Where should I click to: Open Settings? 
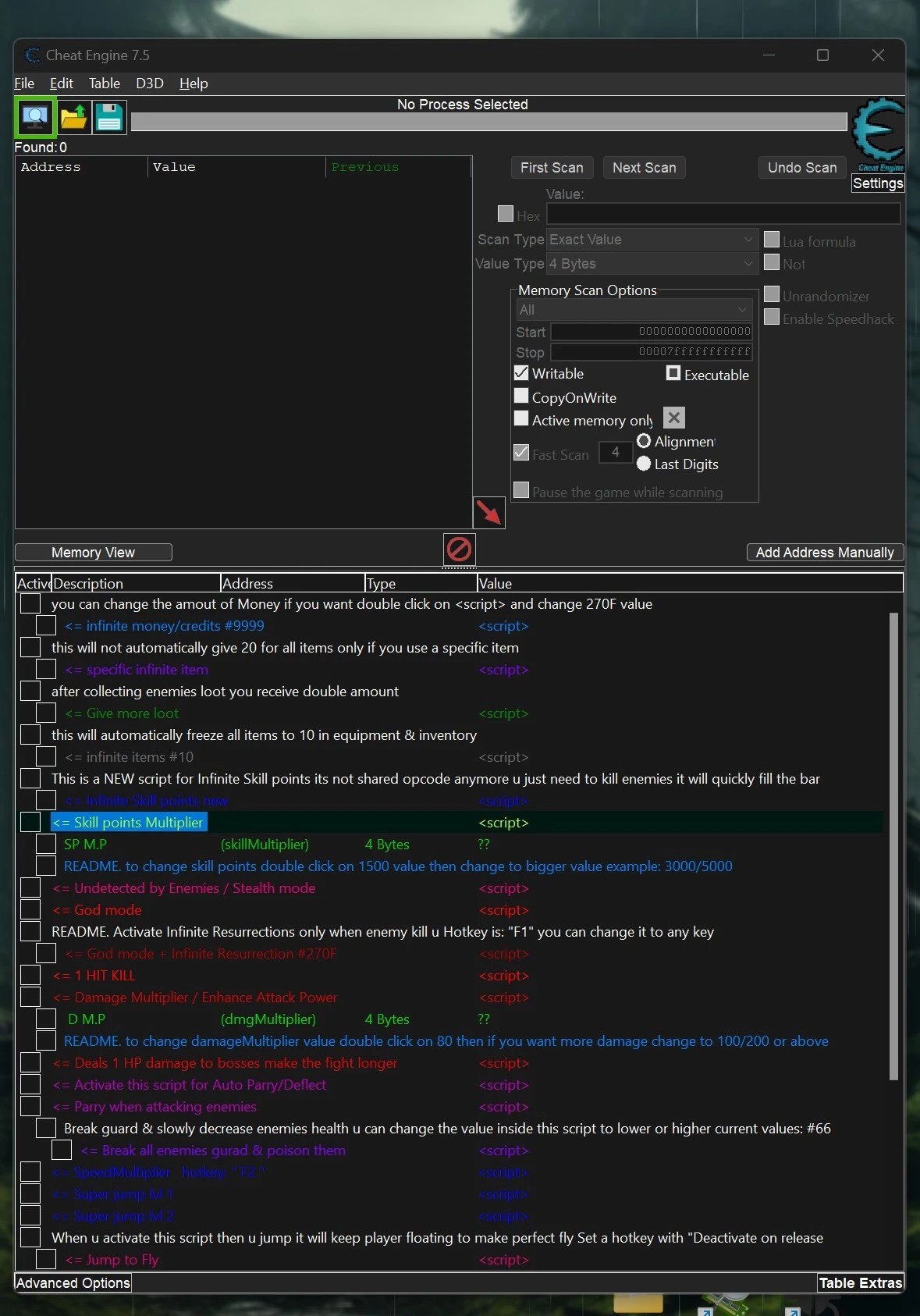coord(878,183)
